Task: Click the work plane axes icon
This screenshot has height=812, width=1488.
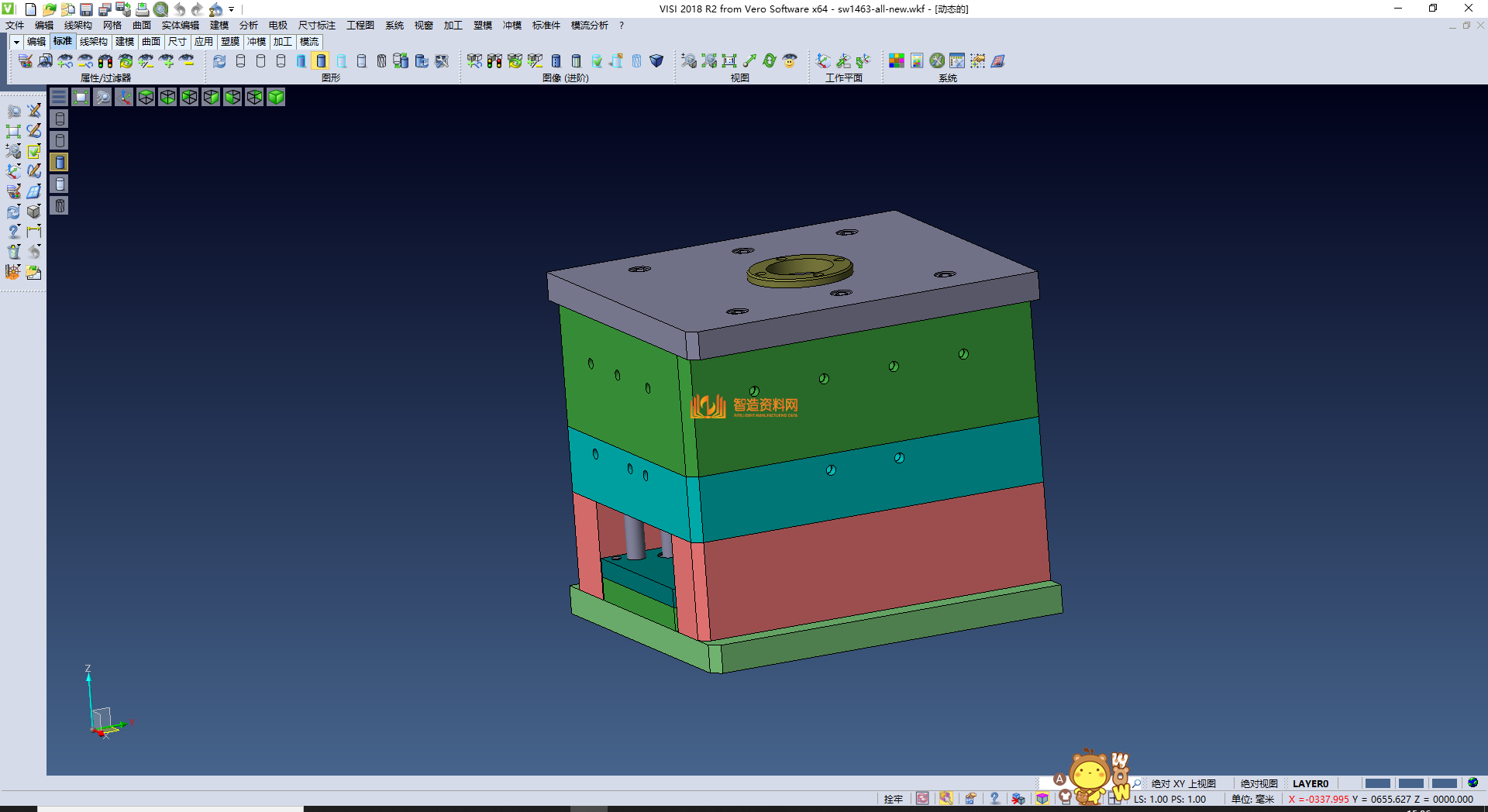Action: (x=823, y=61)
